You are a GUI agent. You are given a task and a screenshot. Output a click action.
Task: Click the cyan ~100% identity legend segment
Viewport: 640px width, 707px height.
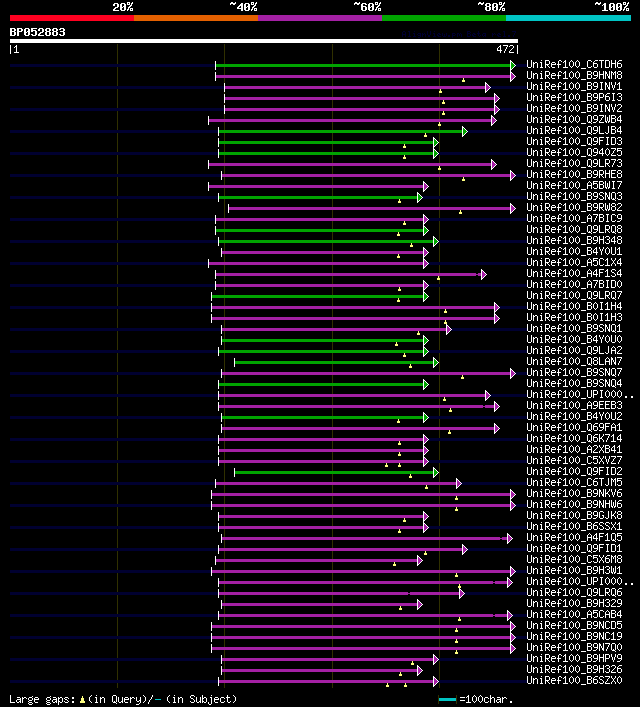coord(568,18)
